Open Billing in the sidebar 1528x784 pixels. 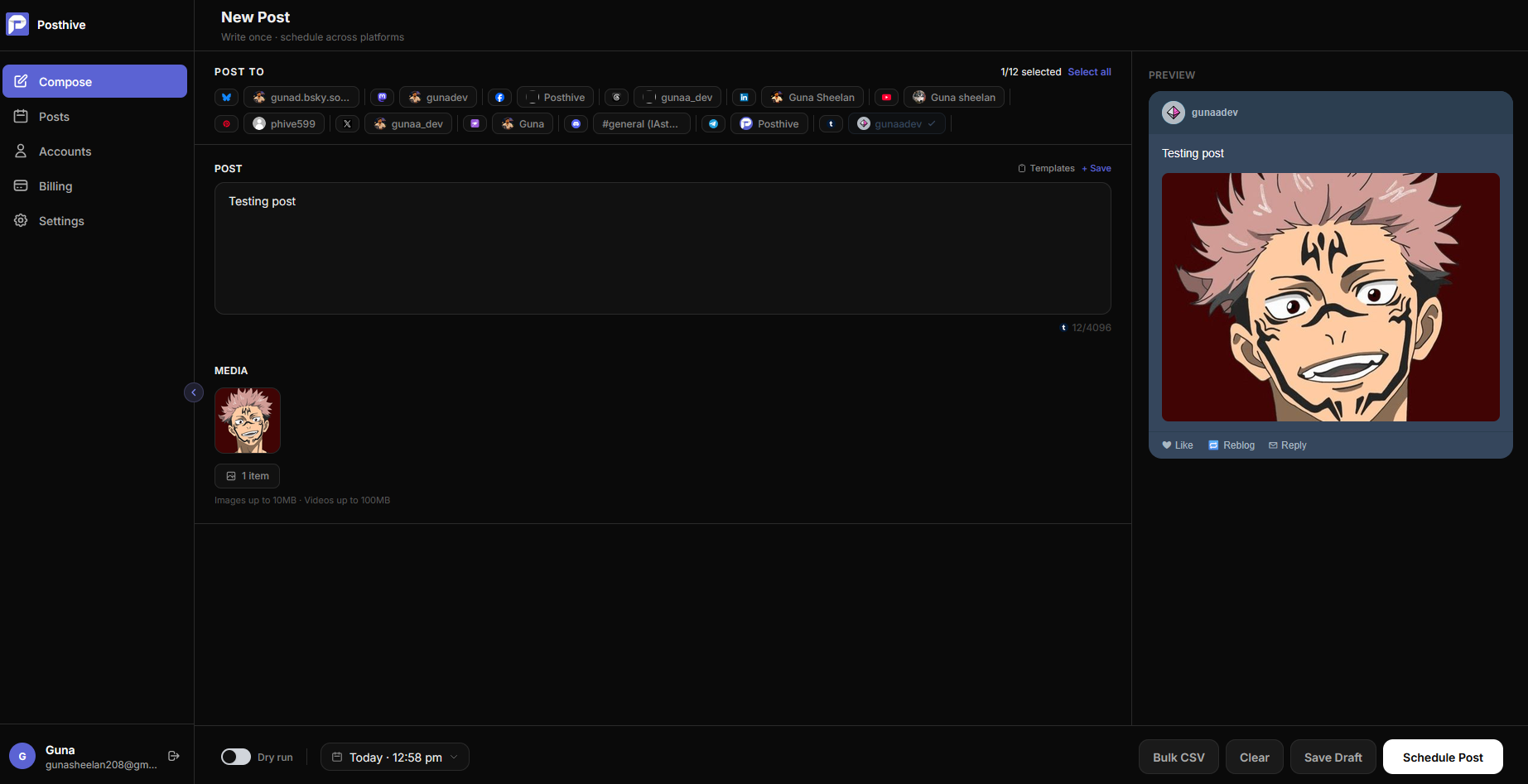click(x=95, y=186)
